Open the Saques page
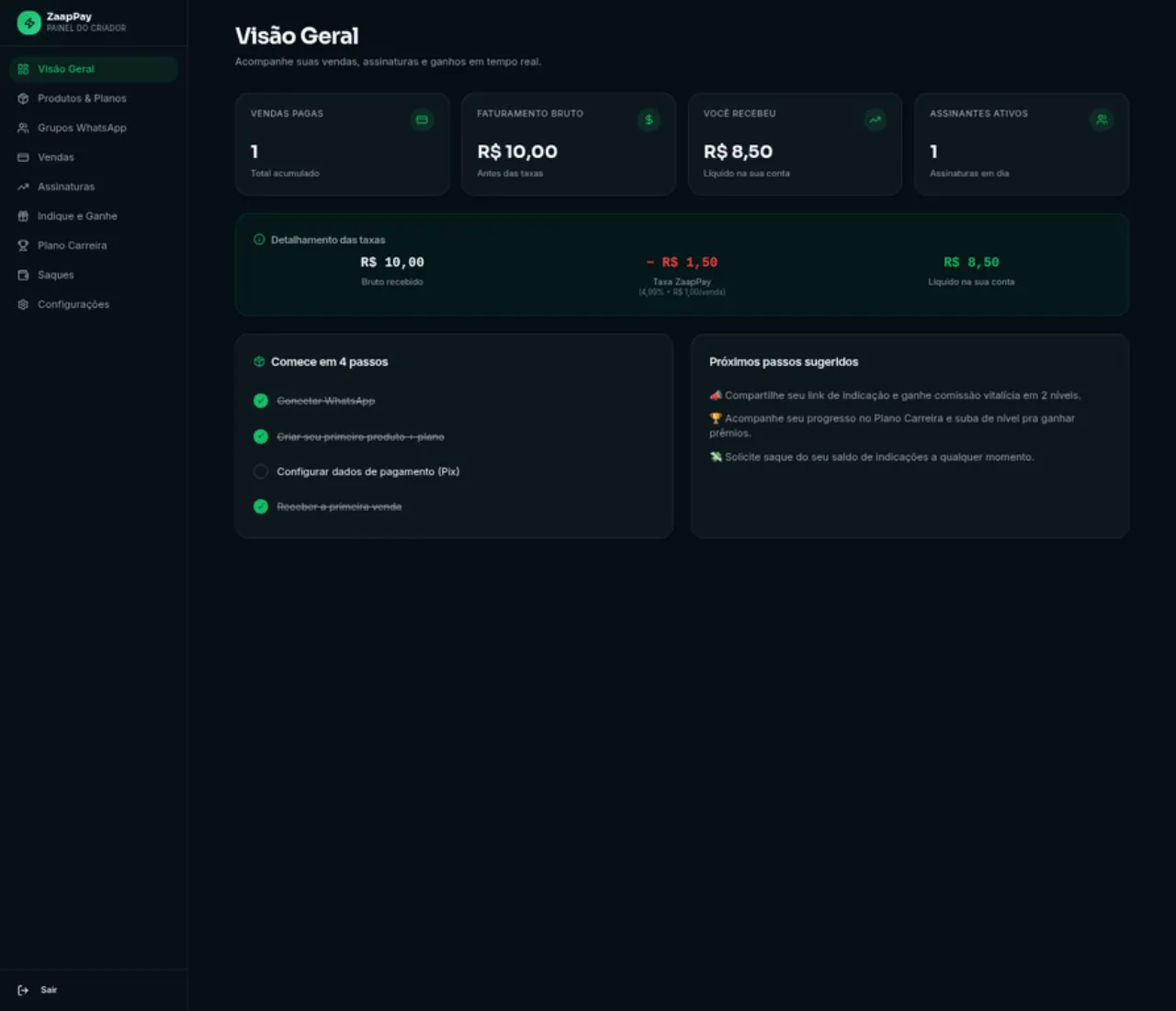 coord(94,275)
